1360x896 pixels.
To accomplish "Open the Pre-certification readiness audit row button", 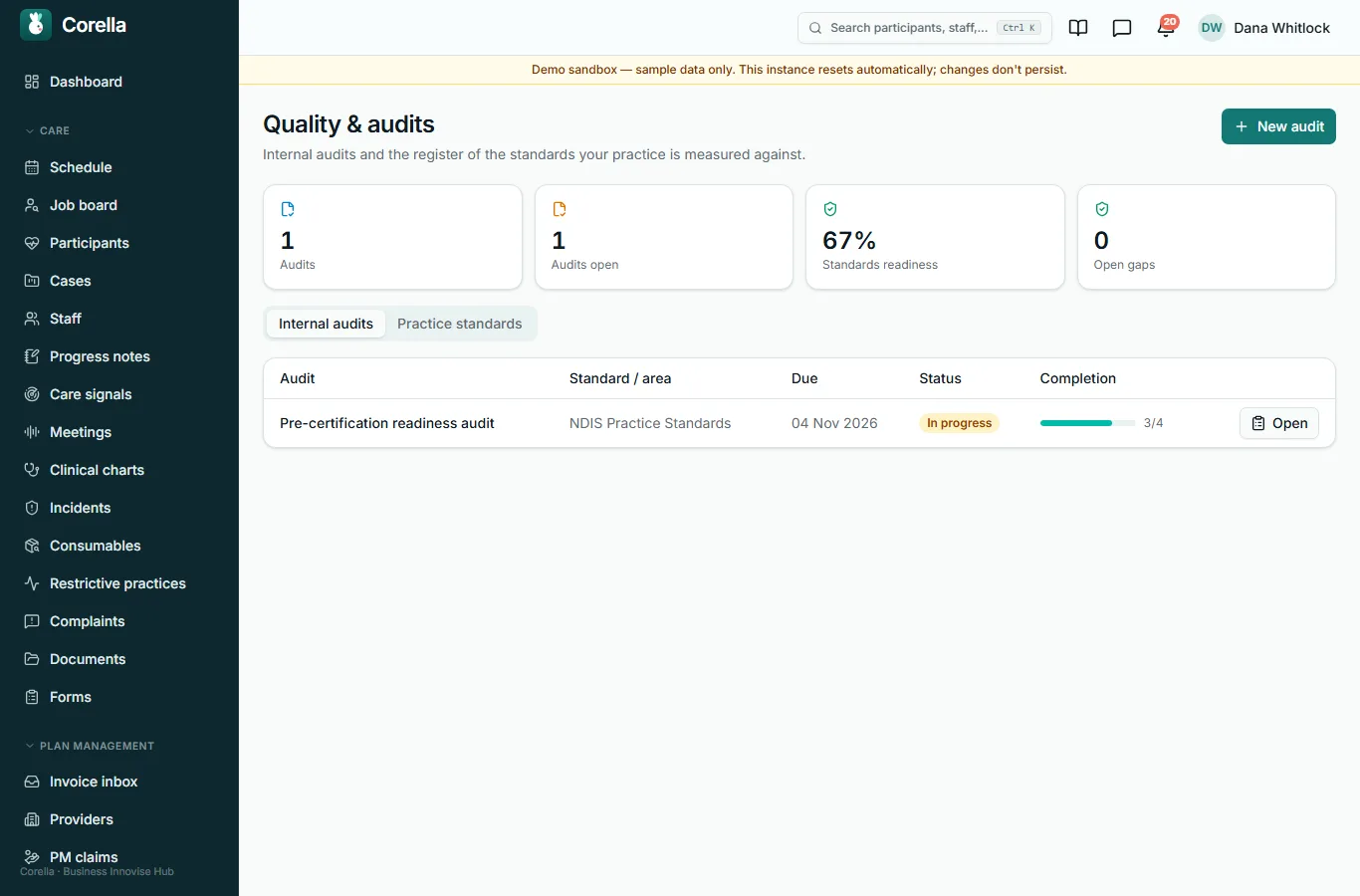I will tap(1279, 423).
